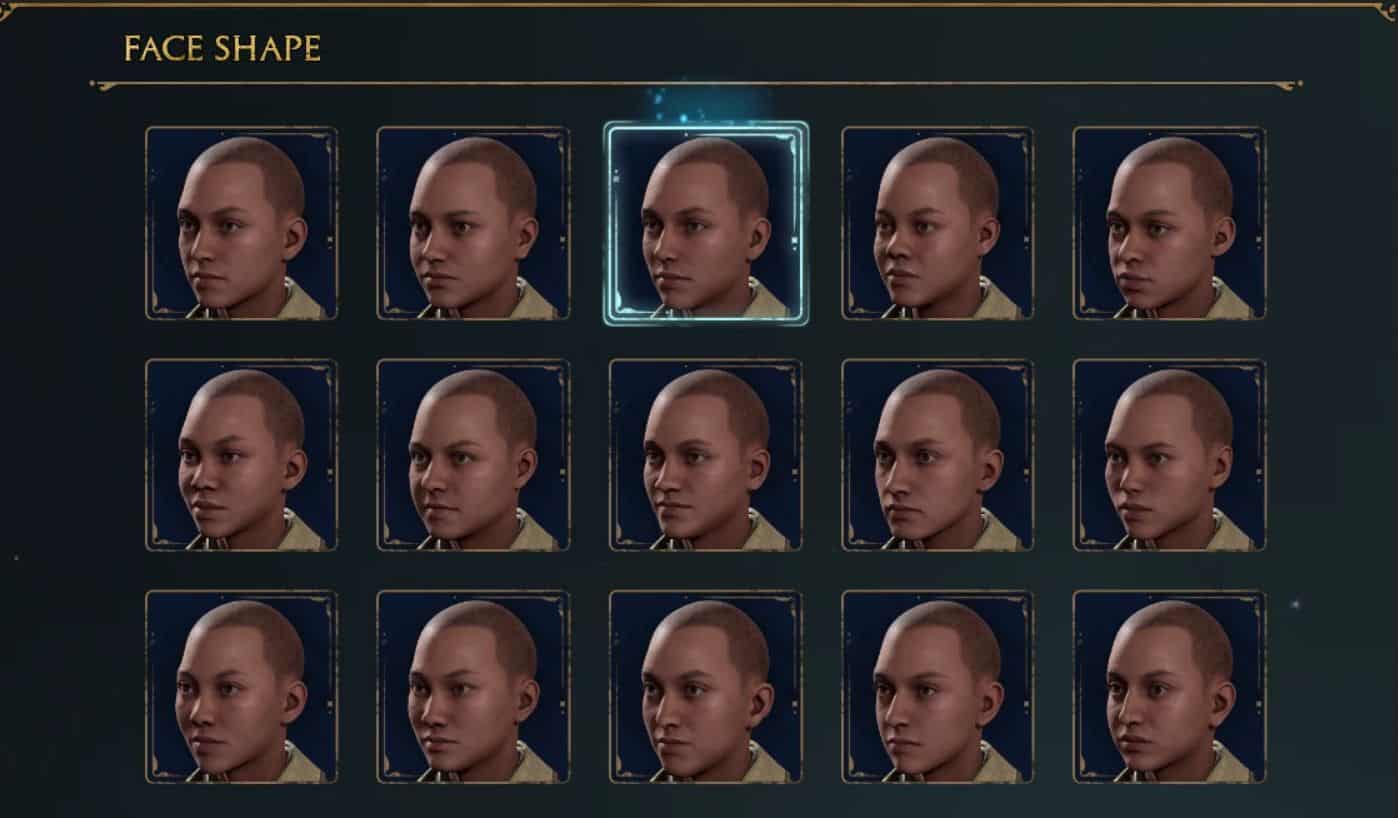Image resolution: width=1398 pixels, height=818 pixels.
Task: Select the fourth face shape in bottom row
Action: (x=938, y=686)
